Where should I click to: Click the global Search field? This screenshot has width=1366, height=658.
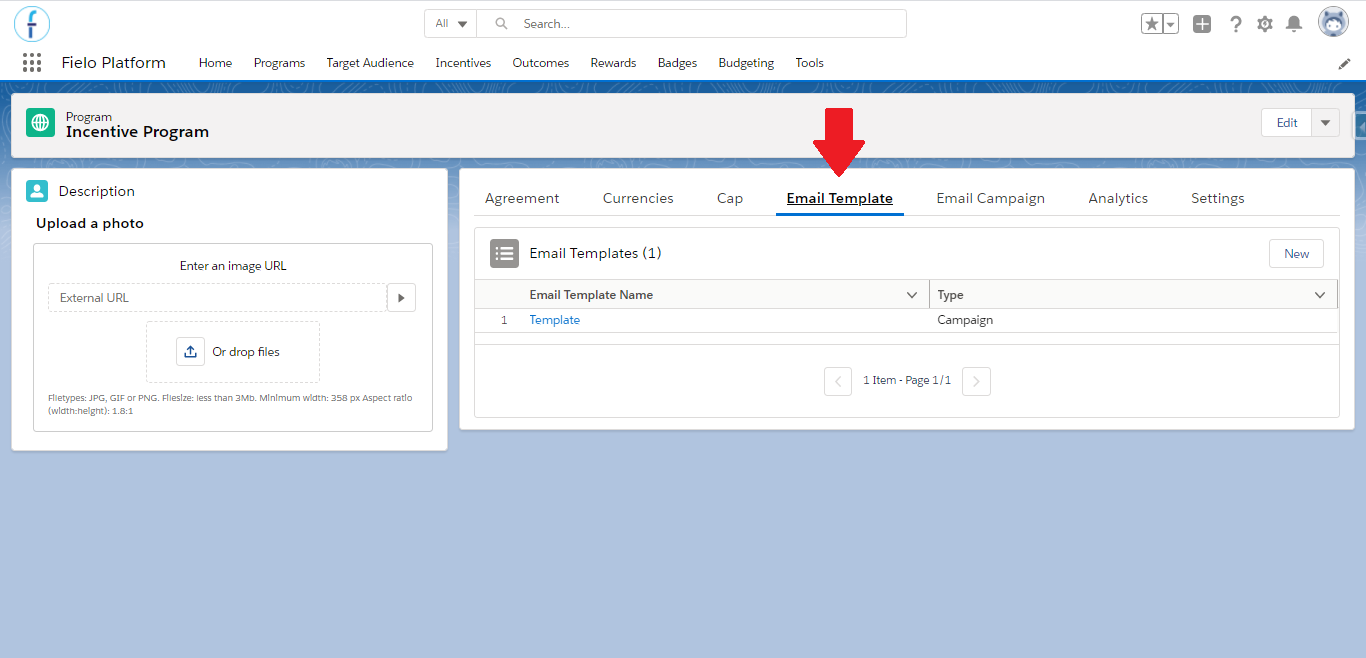pyautogui.click(x=691, y=24)
